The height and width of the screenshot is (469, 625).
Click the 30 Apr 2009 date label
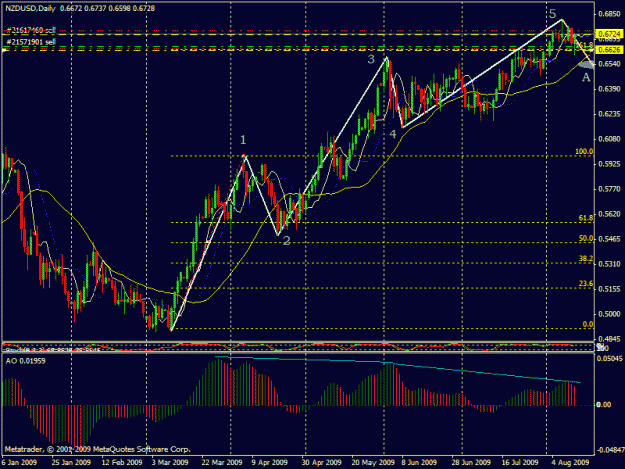pos(321,463)
